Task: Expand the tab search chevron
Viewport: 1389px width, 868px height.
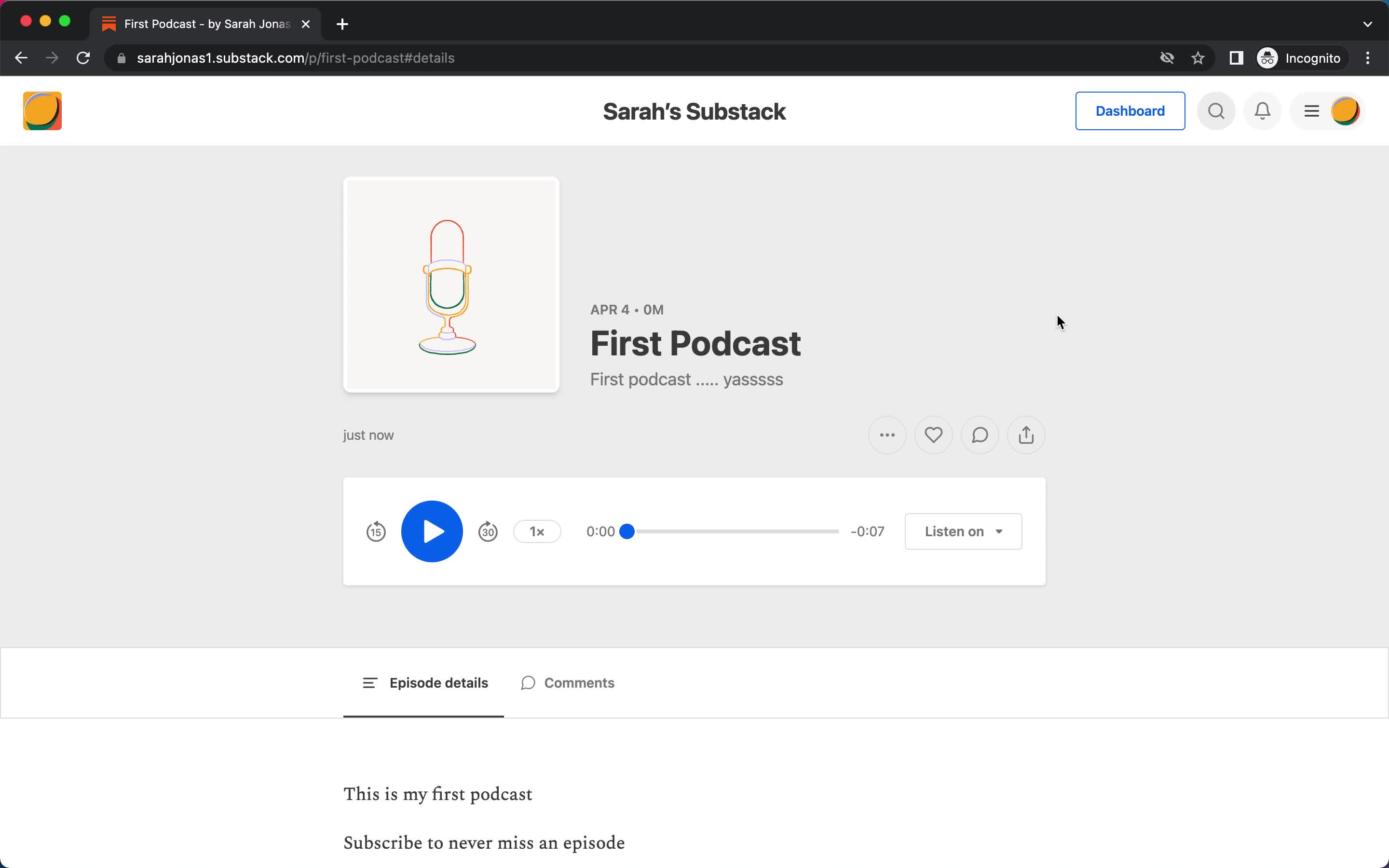Action: coord(1368,24)
